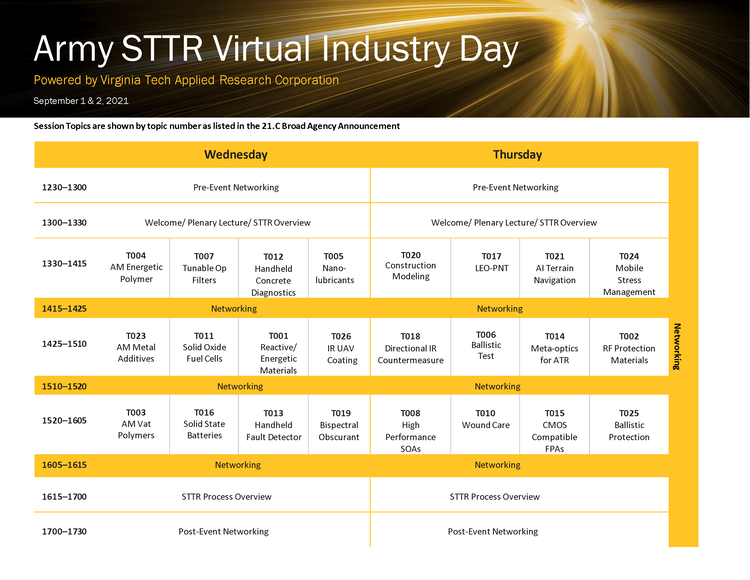This screenshot has width=750, height=580.
Task: Click the T023 AM Metal Additives session
Action: (x=136, y=347)
